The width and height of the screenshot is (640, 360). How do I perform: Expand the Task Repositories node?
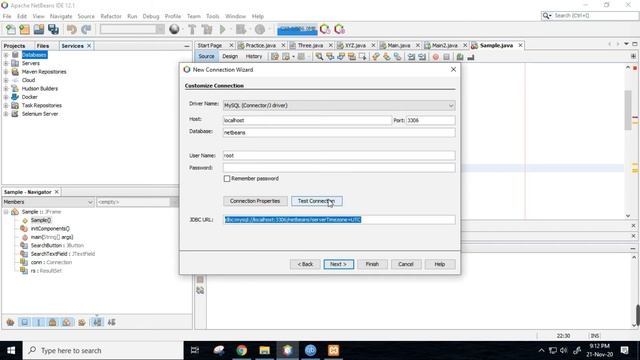pos(6,105)
